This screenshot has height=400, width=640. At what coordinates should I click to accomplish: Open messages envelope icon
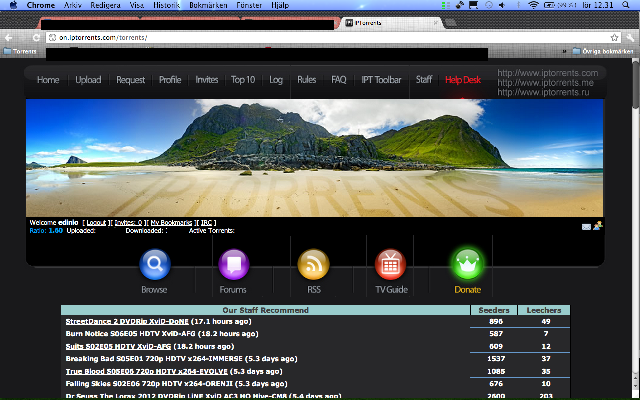pos(586,227)
